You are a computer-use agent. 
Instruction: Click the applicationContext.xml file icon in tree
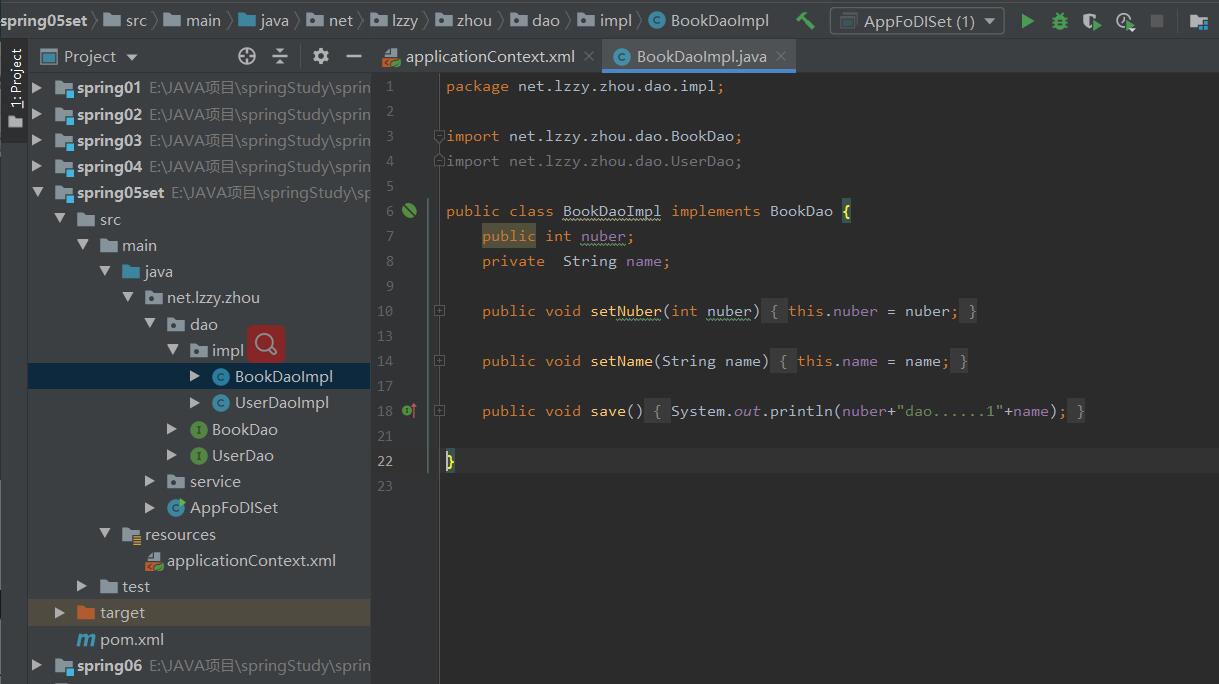click(154, 561)
